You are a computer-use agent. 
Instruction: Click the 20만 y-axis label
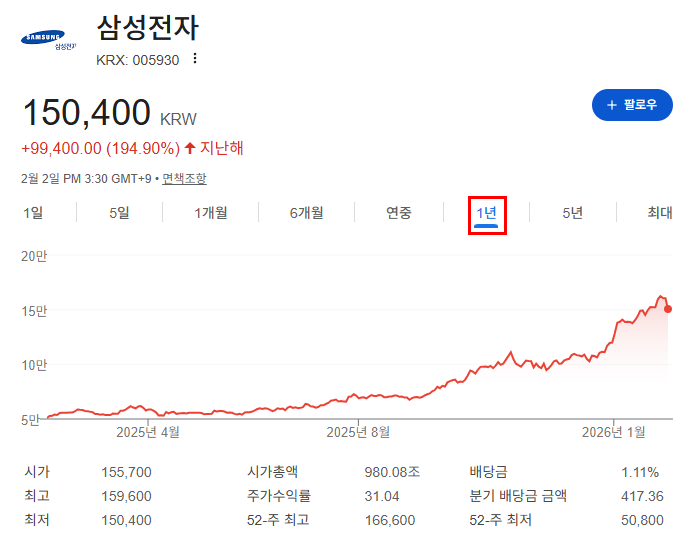[34, 256]
